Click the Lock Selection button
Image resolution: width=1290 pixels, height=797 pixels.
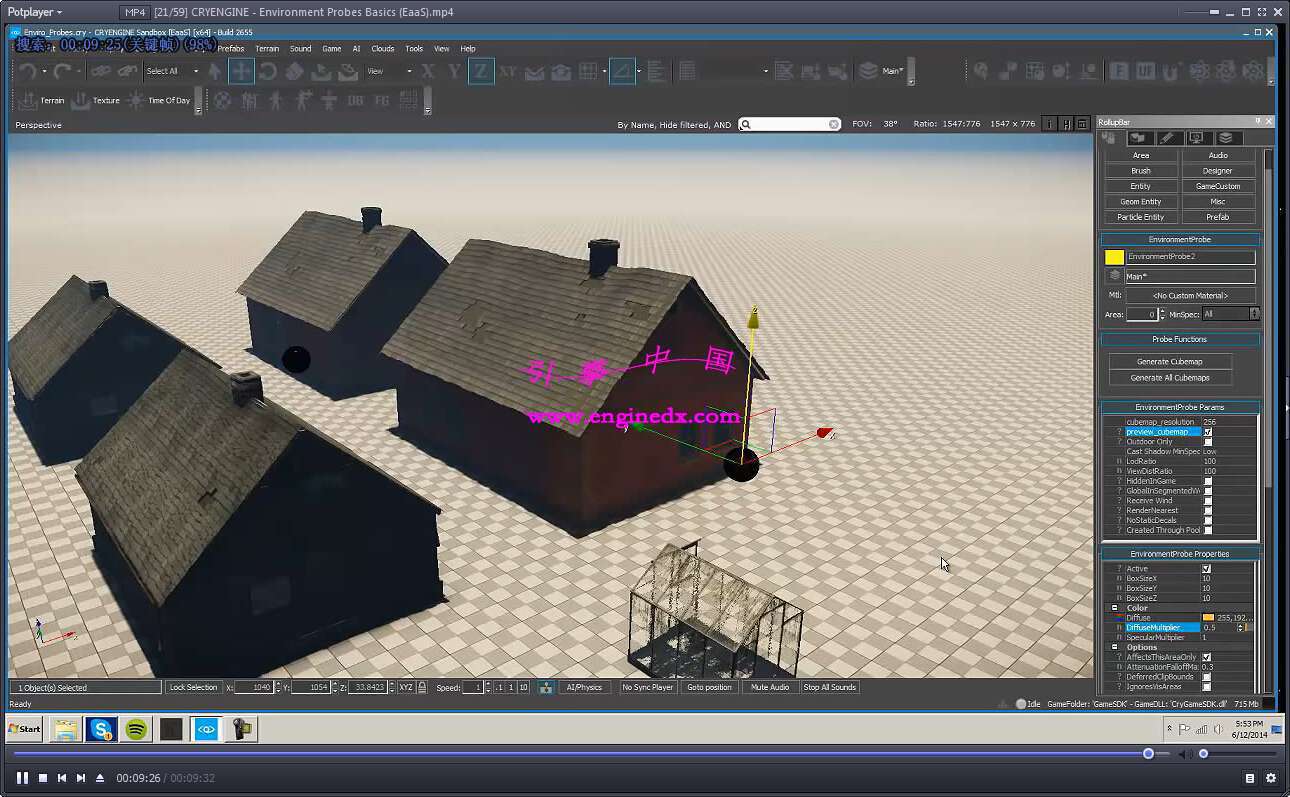pyautogui.click(x=193, y=687)
